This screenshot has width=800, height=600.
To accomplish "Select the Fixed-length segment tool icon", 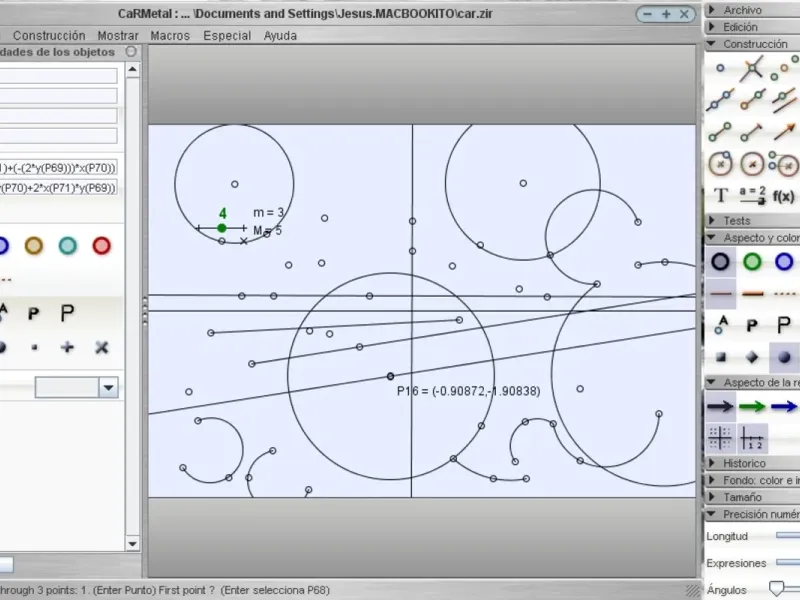I will click(x=752, y=132).
